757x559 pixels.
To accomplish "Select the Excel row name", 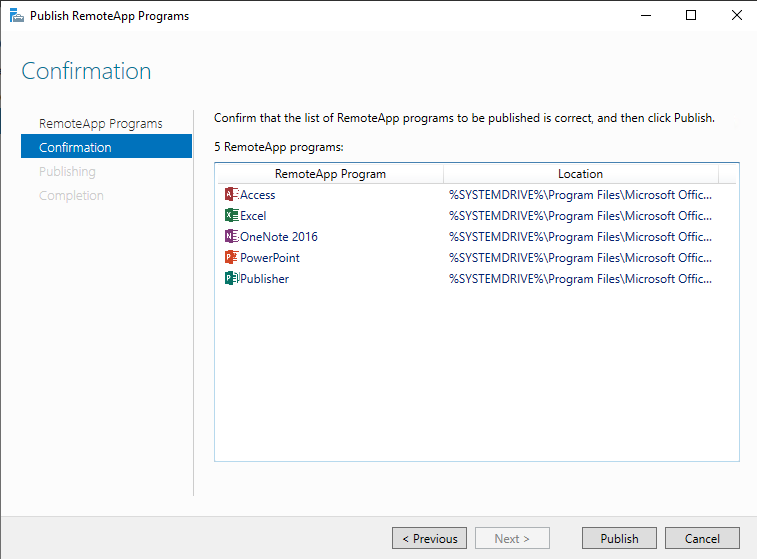I will click(253, 216).
